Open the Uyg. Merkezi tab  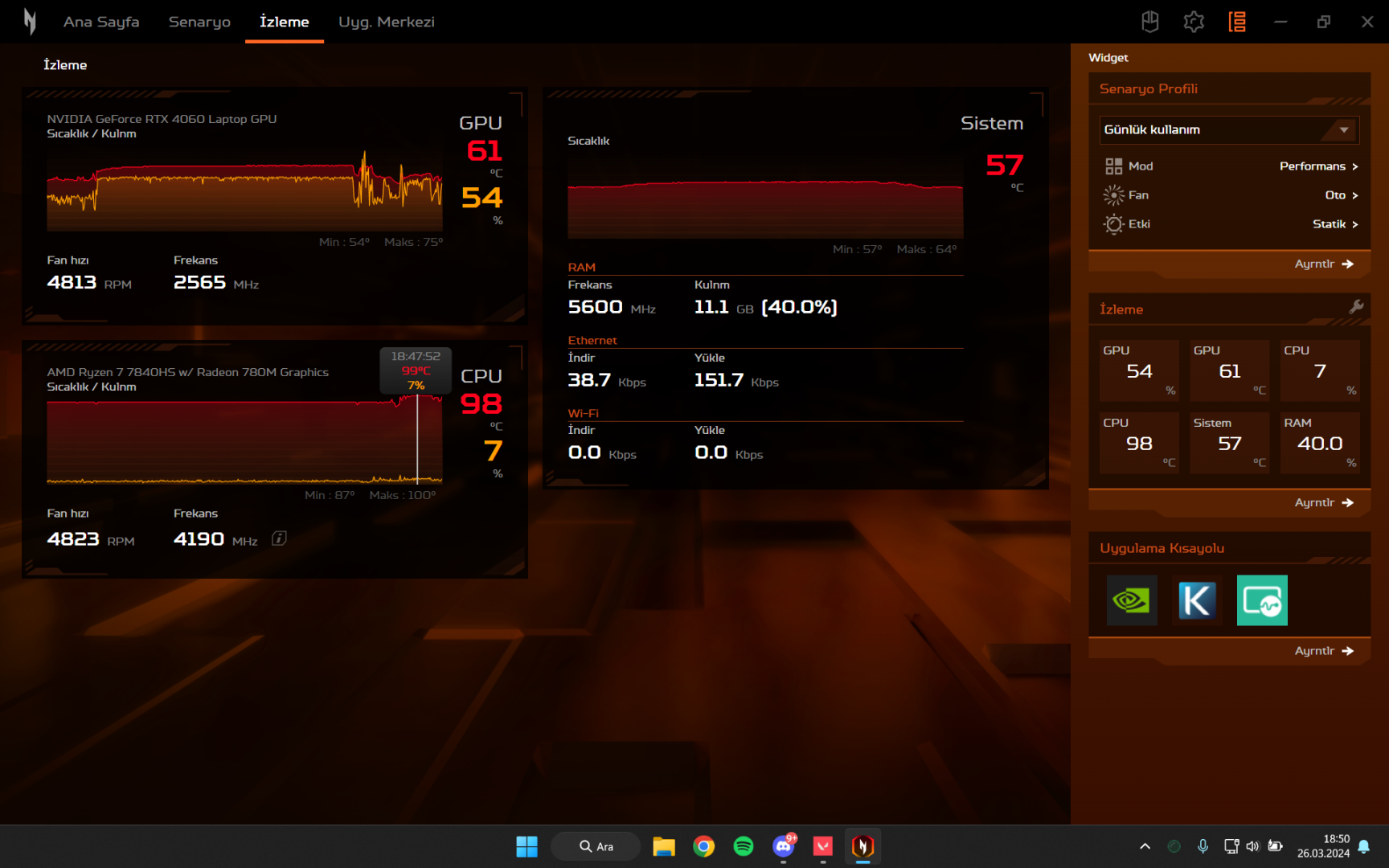point(387,22)
